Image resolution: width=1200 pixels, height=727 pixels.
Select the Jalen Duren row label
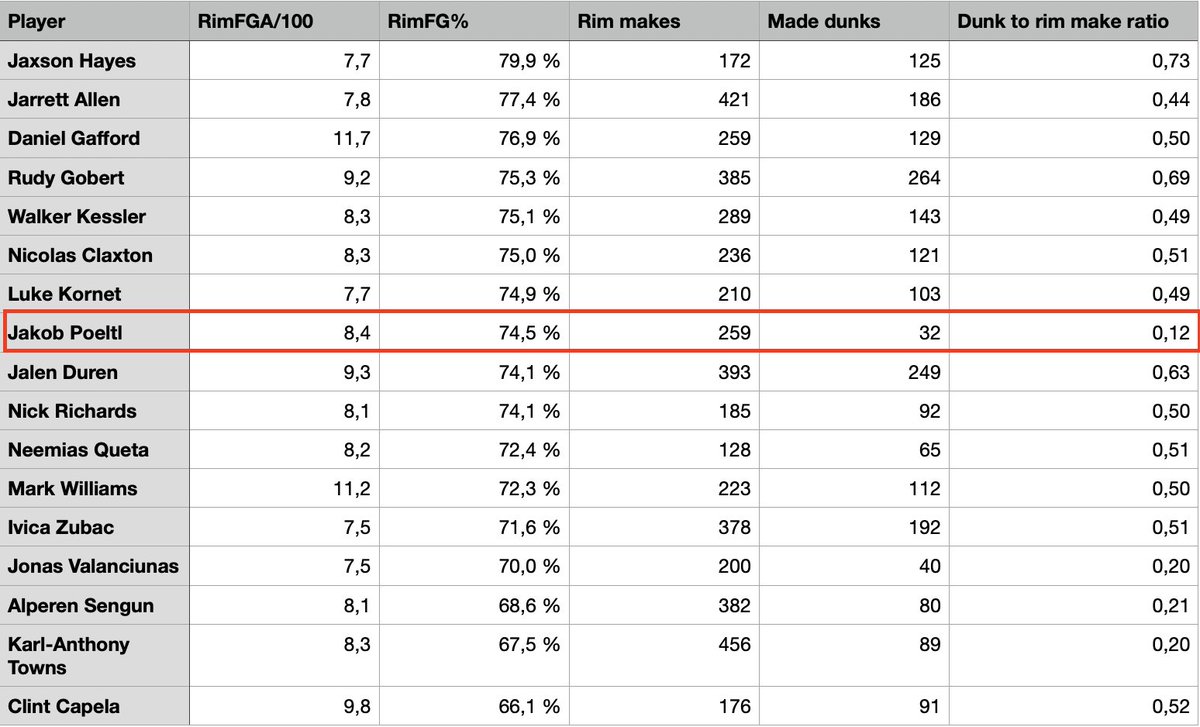[95, 372]
